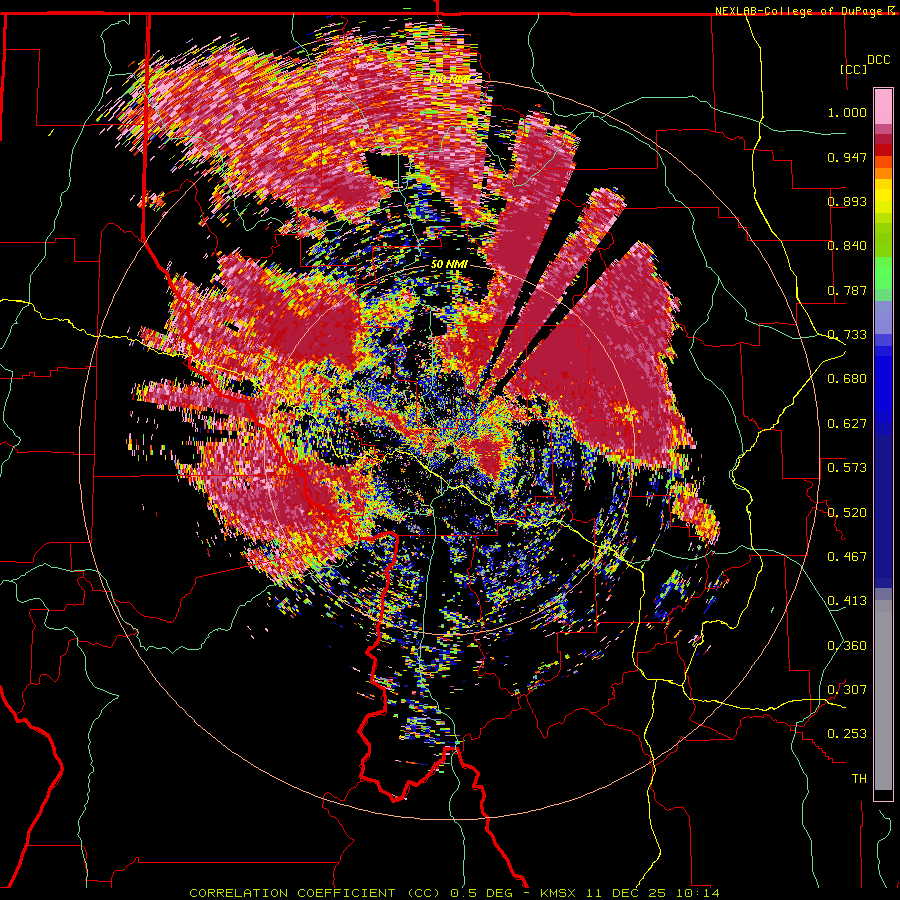The width and height of the screenshot is (900, 900).
Task: Click the DCC label above the legend
Action: (878, 60)
